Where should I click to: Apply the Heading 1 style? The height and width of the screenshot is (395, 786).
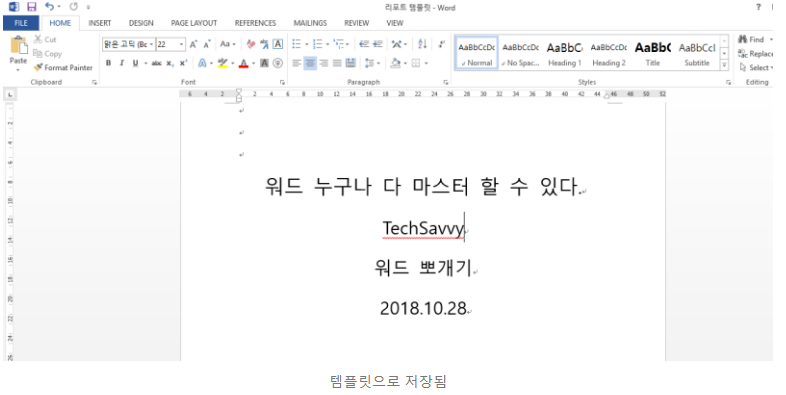(x=564, y=53)
